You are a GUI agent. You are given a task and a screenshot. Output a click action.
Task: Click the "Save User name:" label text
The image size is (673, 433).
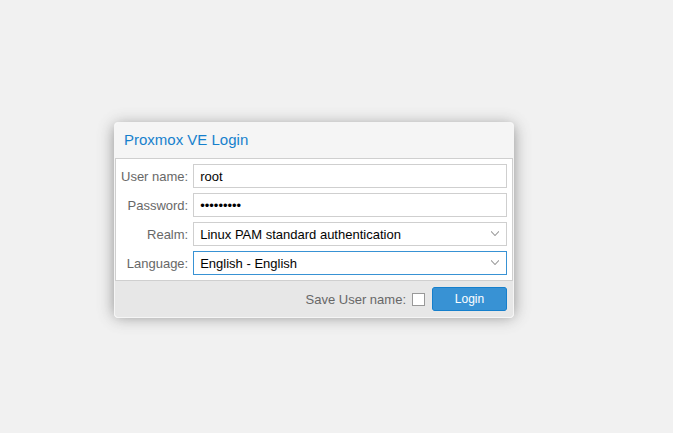(355, 300)
